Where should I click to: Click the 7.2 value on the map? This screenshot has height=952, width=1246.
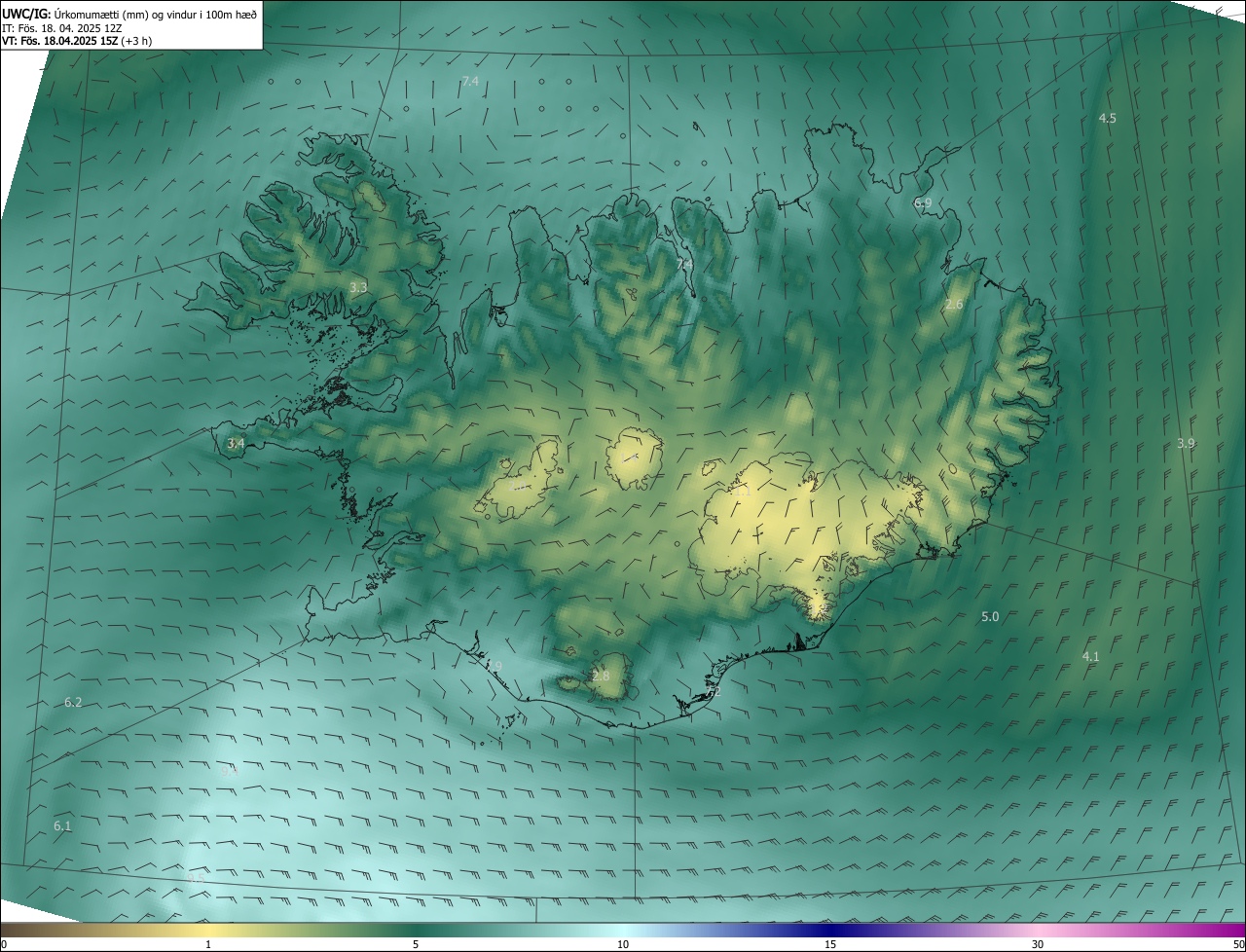[713, 692]
